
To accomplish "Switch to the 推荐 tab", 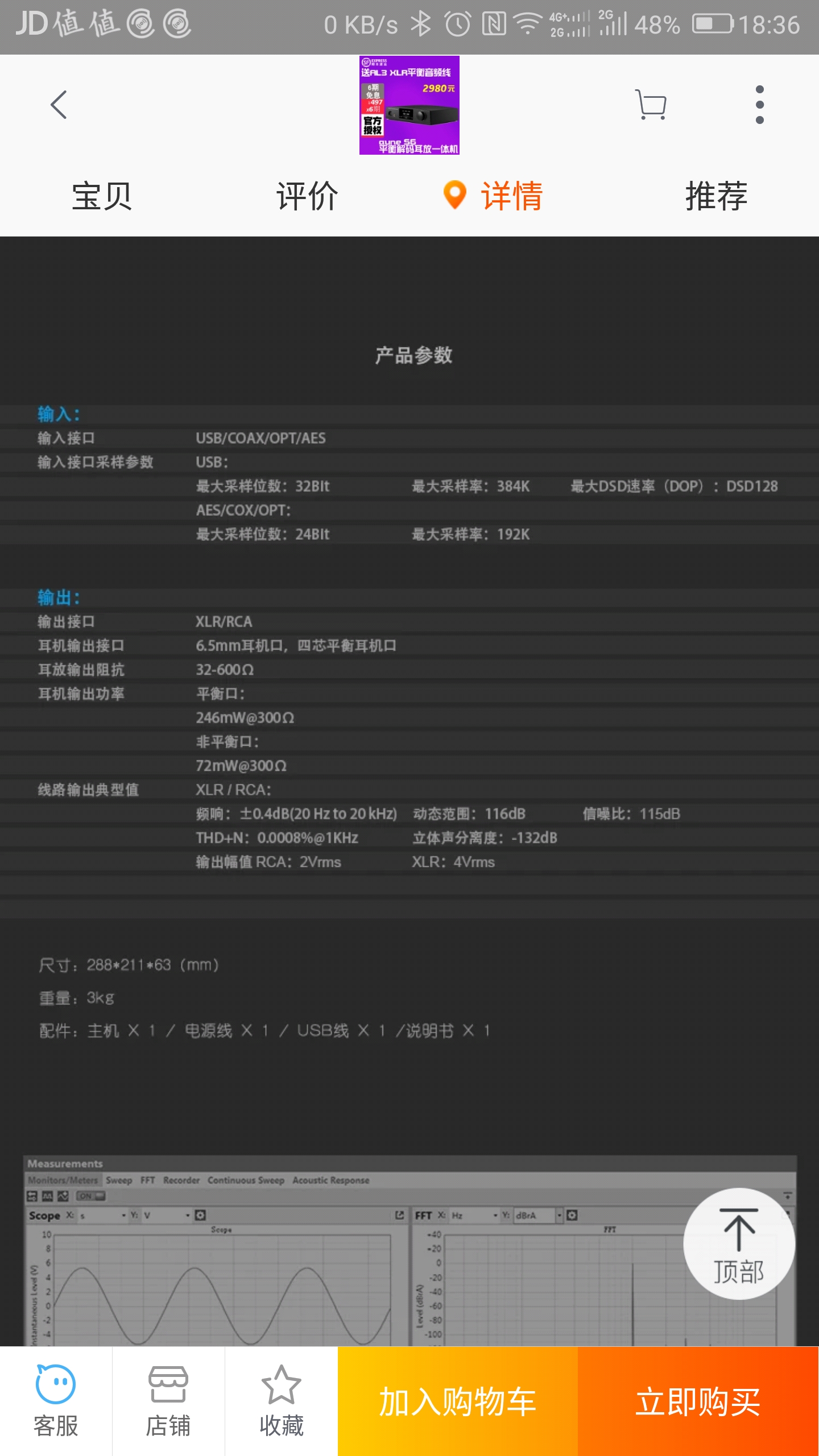I will point(717,196).
